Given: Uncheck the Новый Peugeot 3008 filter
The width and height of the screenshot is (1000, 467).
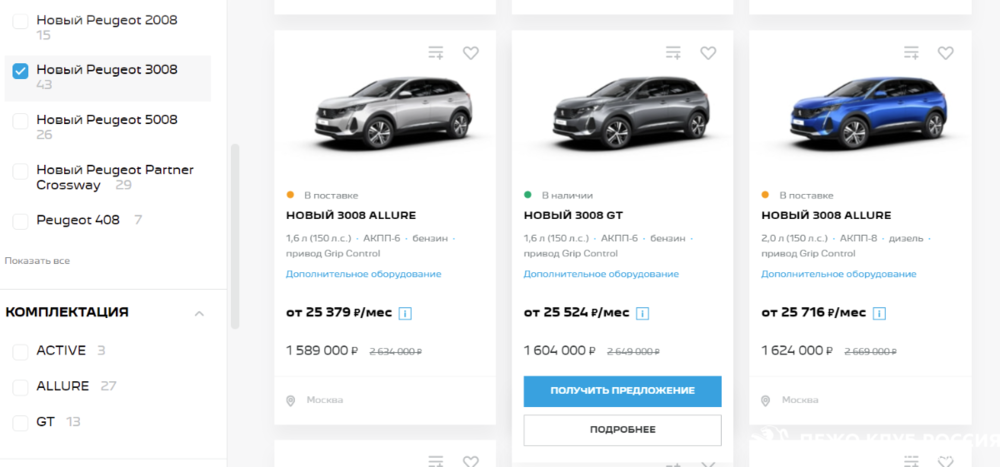Looking at the screenshot, I should tap(20, 71).
